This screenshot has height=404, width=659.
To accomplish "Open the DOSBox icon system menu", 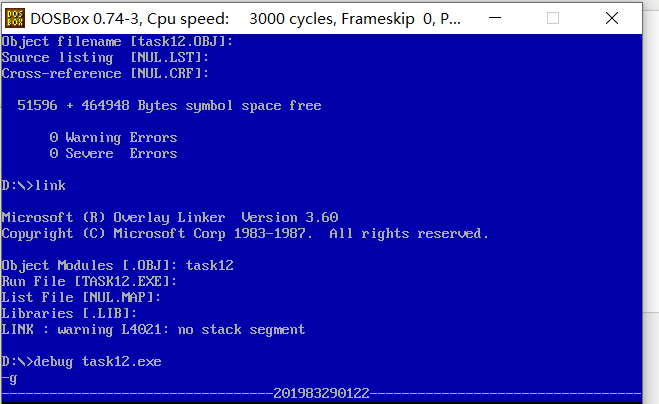I will pyautogui.click(x=15, y=18).
